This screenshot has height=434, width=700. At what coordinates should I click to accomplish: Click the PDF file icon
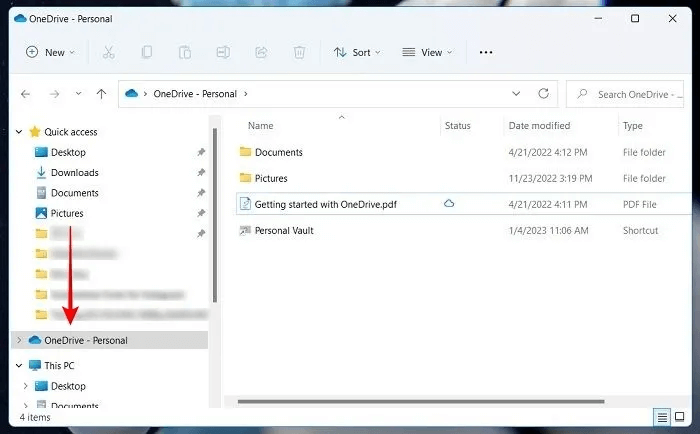pyautogui.click(x=245, y=204)
